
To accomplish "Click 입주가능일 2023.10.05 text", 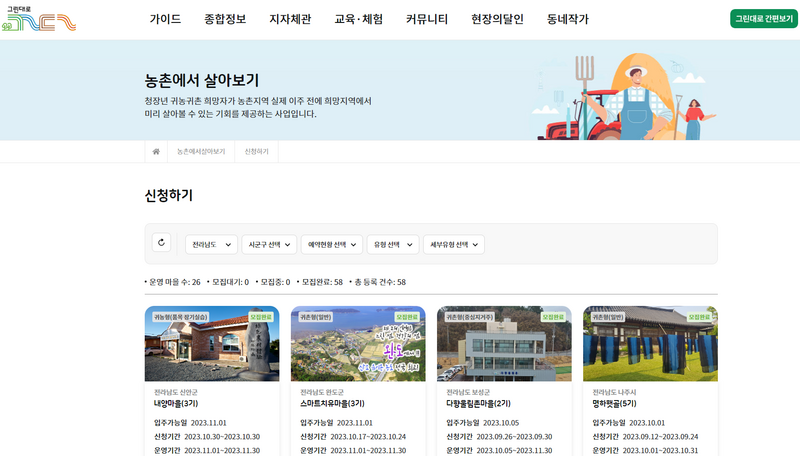I will tap(483, 423).
